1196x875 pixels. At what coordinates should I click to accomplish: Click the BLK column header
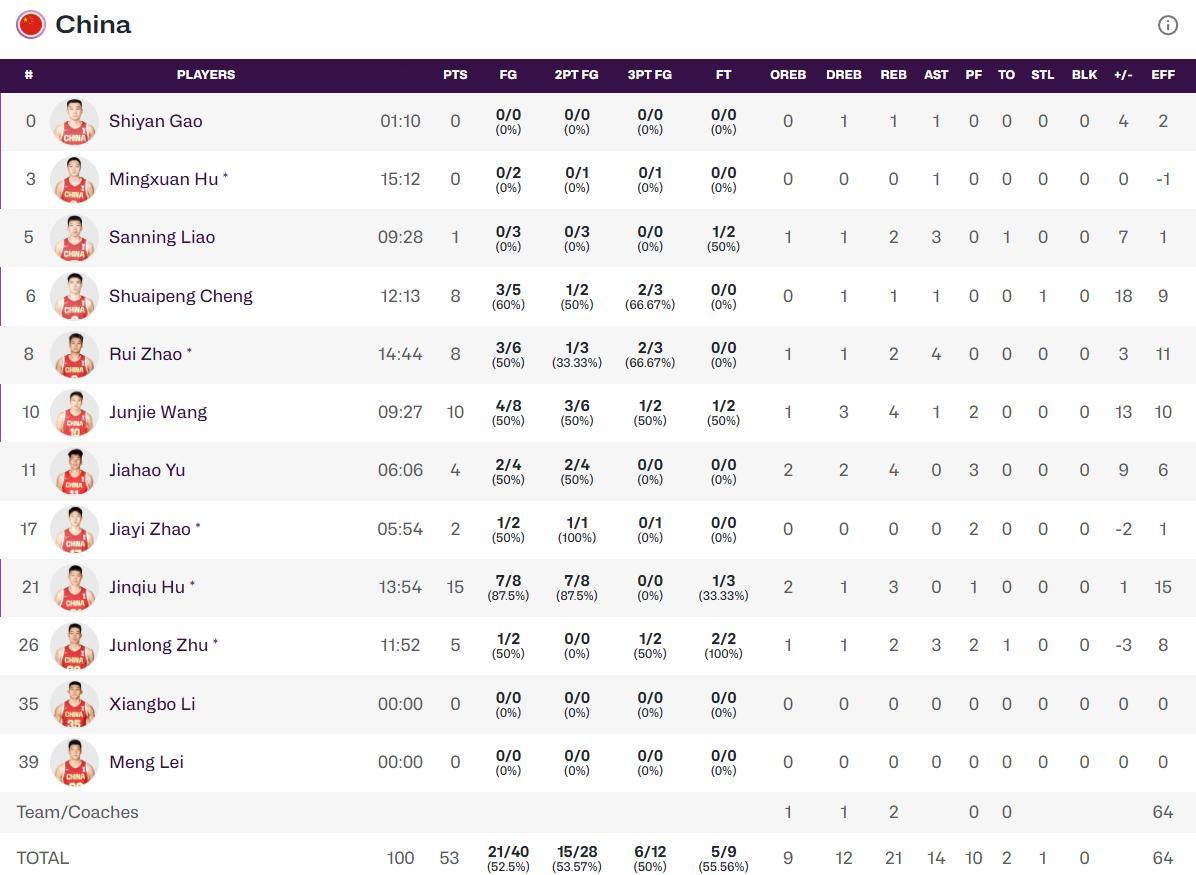click(x=1084, y=75)
